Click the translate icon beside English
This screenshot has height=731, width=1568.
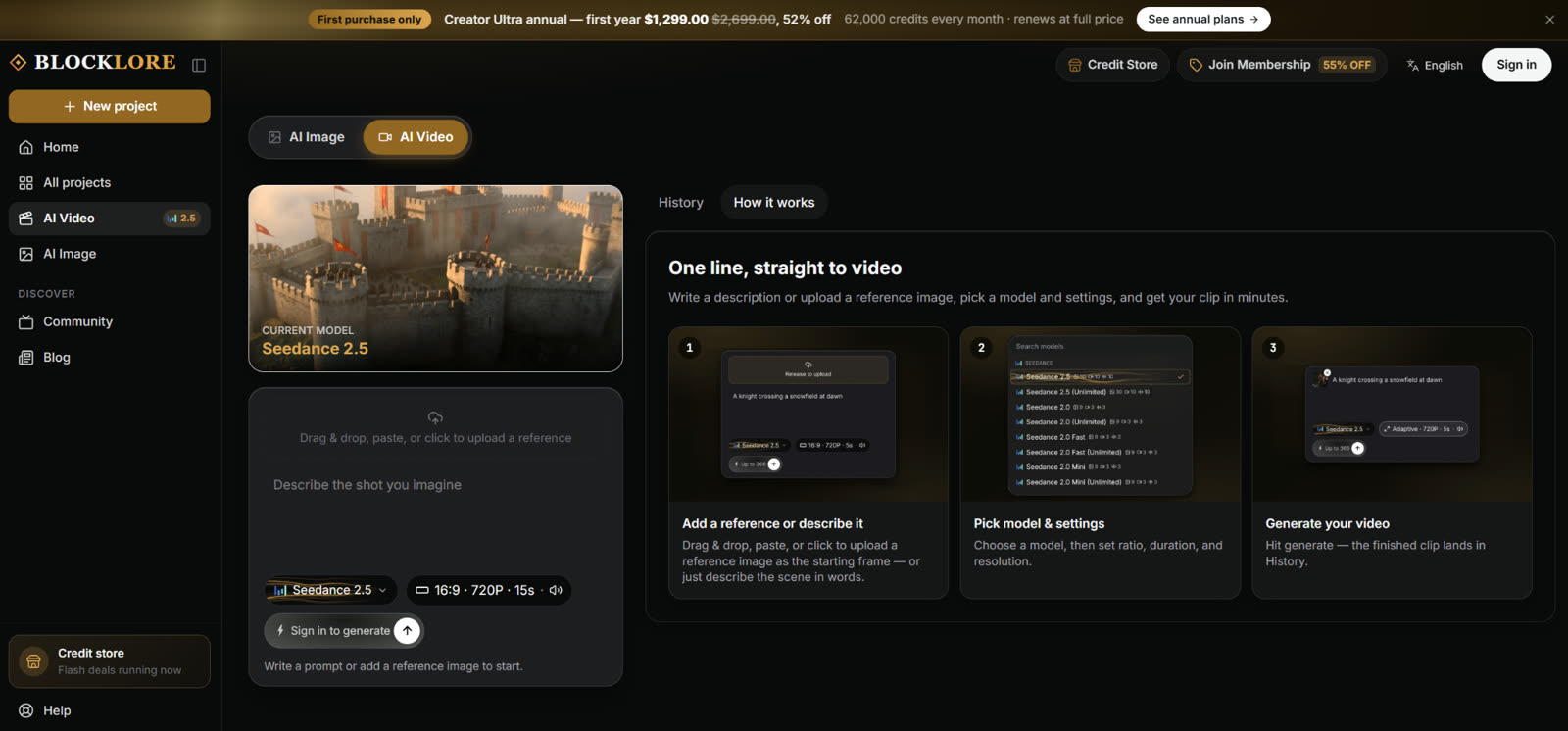[1413, 66]
